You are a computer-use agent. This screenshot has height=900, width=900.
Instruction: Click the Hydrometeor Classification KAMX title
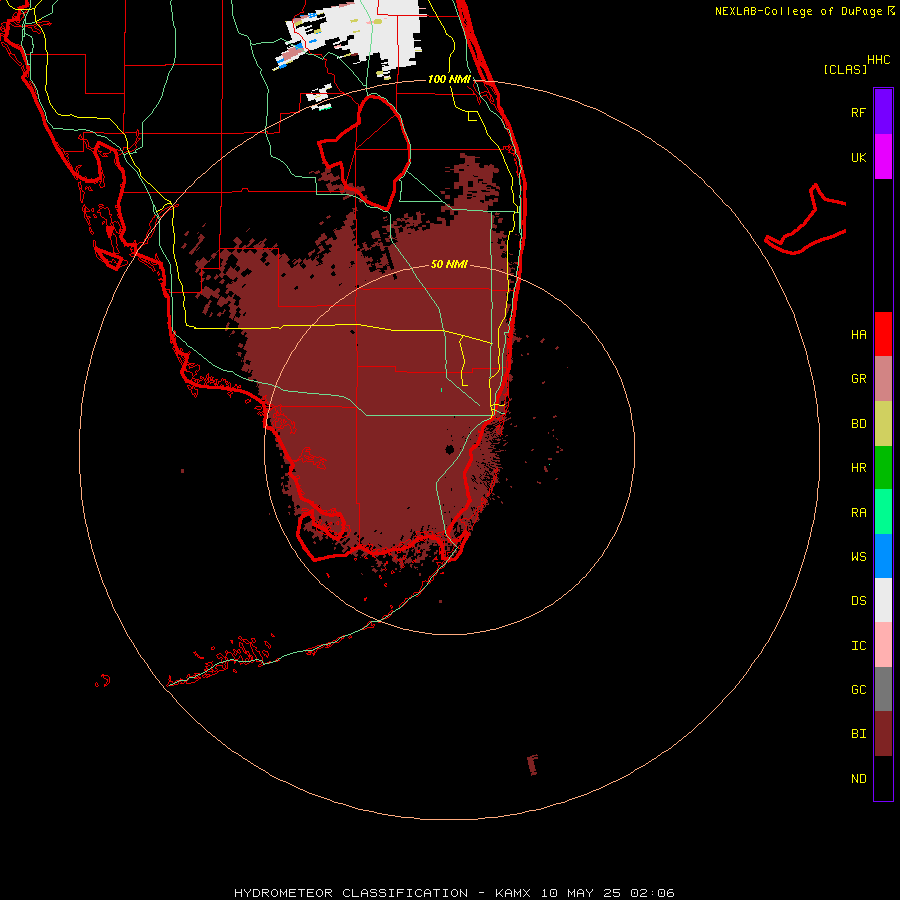coord(454,893)
